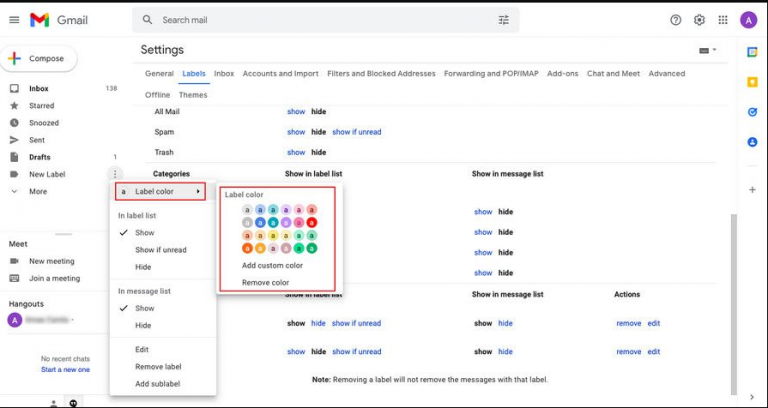768x408 pixels.
Task: Select Show under In label list
Action: (145, 233)
